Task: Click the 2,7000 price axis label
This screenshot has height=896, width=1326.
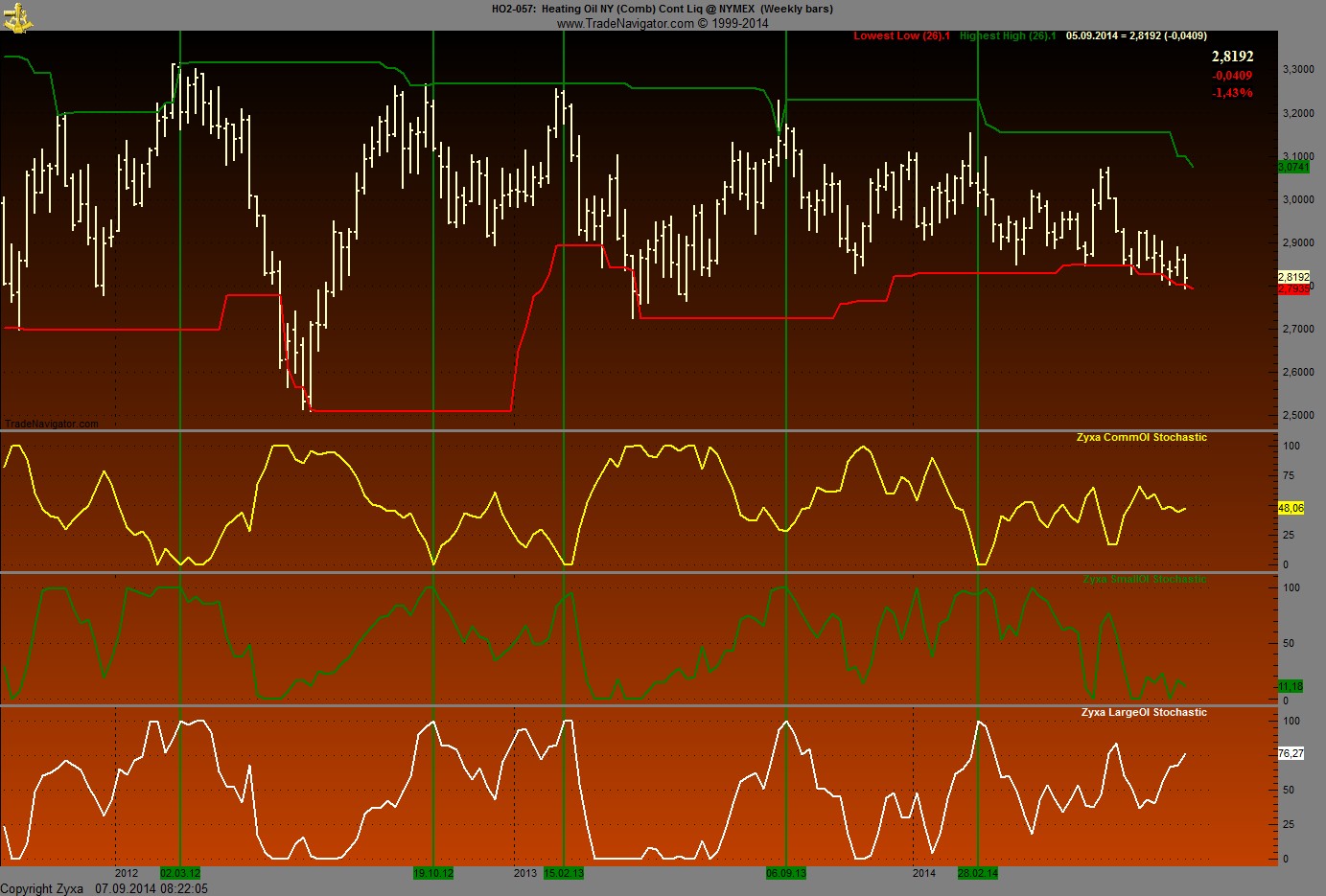Action: (x=1298, y=329)
